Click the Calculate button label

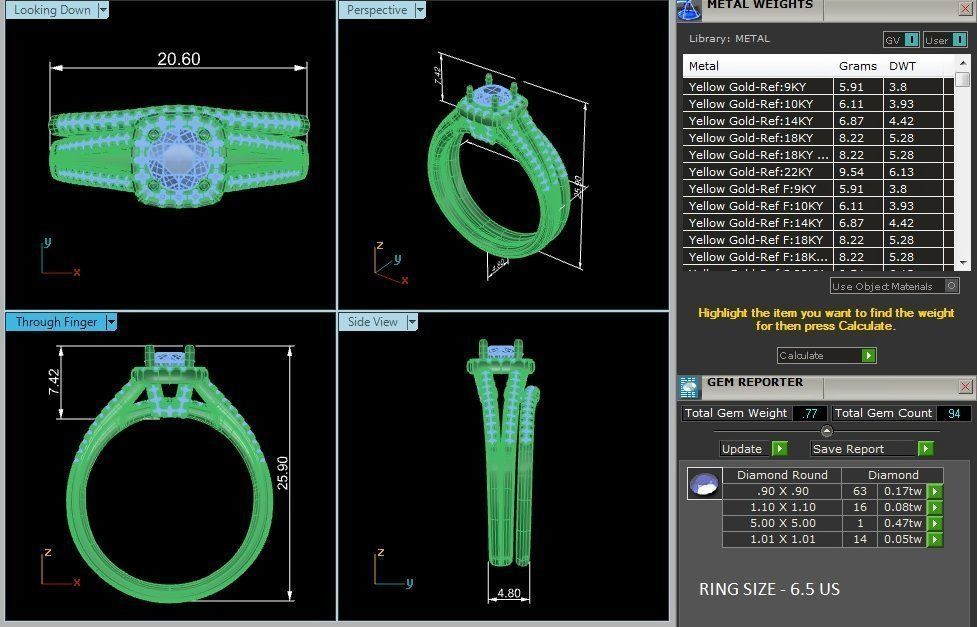coord(801,355)
